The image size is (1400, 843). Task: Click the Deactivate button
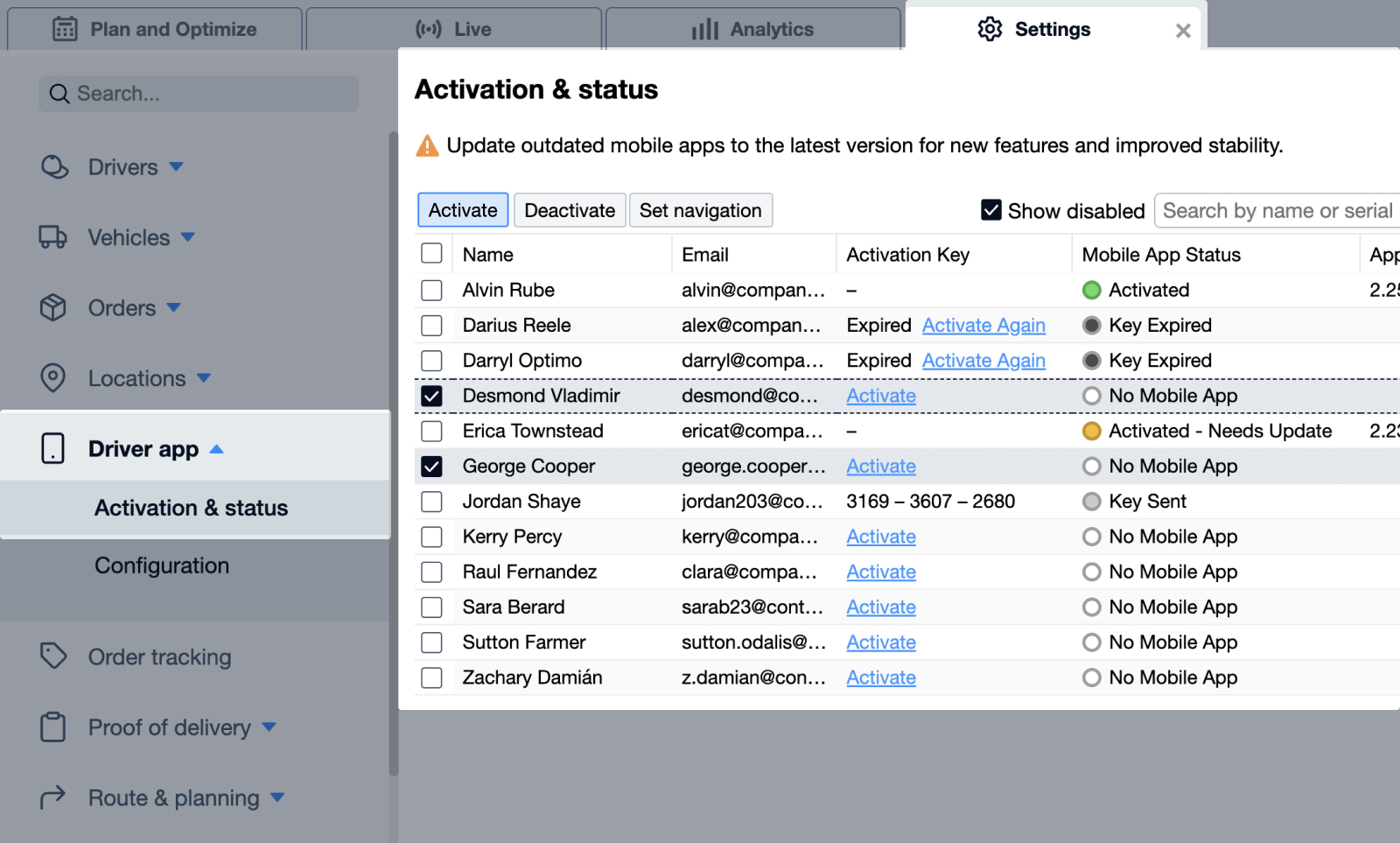(x=570, y=210)
